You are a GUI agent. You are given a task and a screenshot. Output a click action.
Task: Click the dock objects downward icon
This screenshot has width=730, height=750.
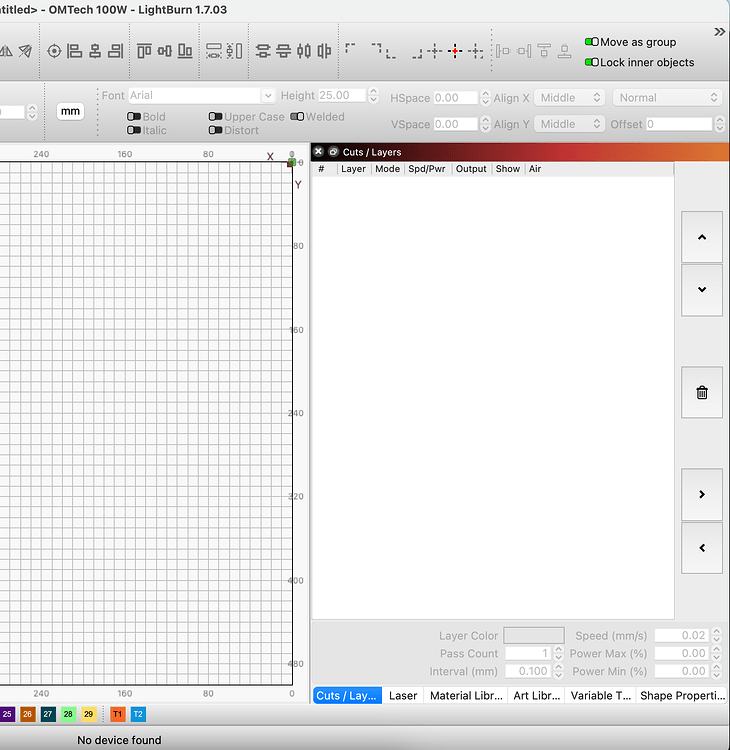pyautogui.click(x=564, y=51)
